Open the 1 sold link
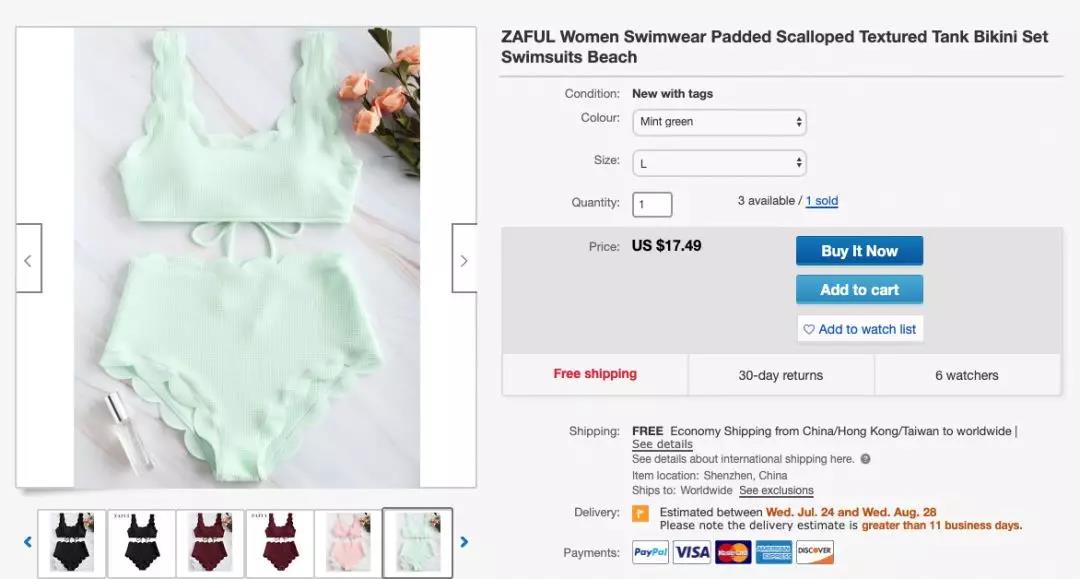 [822, 201]
